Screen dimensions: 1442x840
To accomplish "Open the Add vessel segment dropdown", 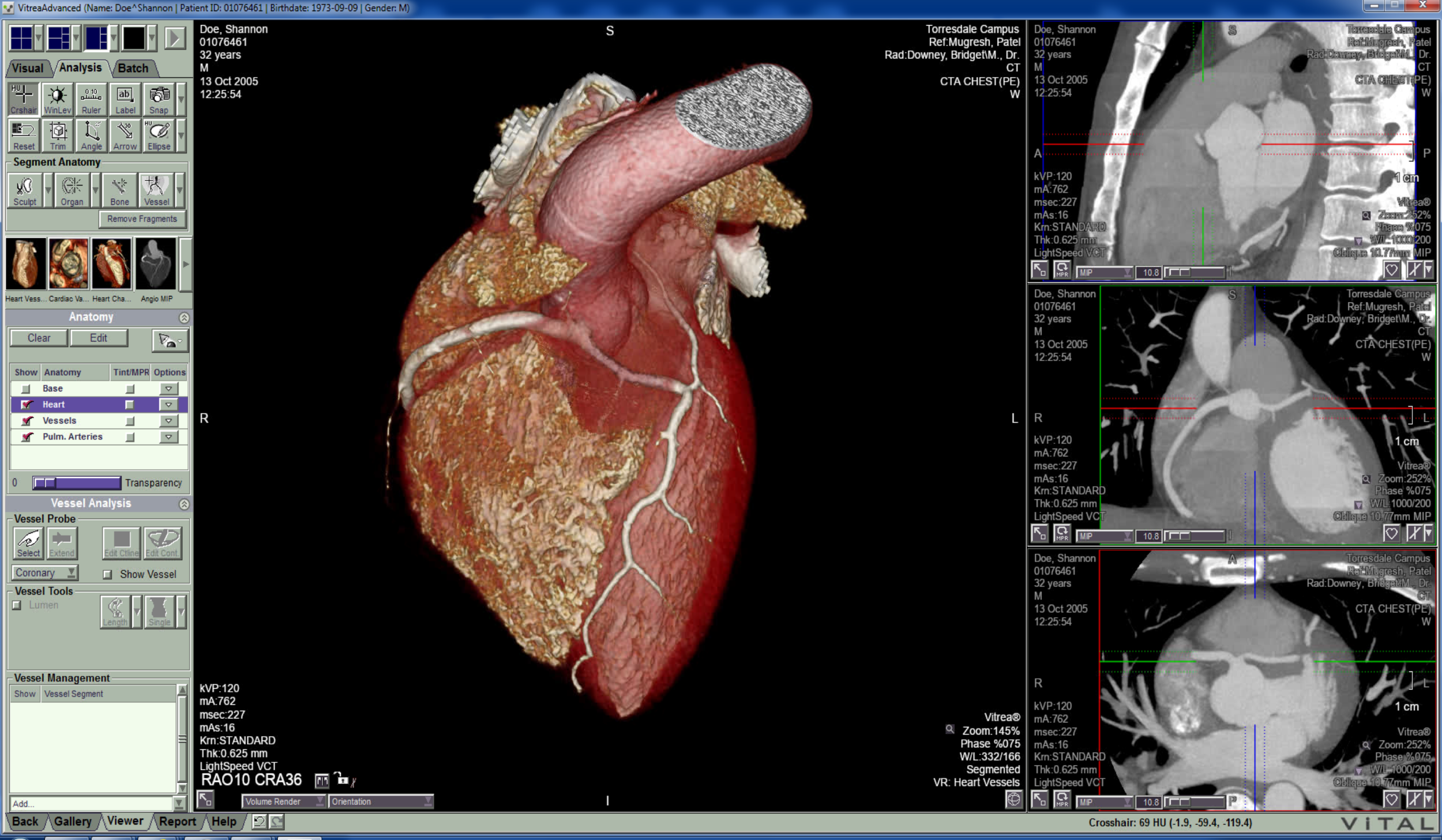I will coord(179,803).
